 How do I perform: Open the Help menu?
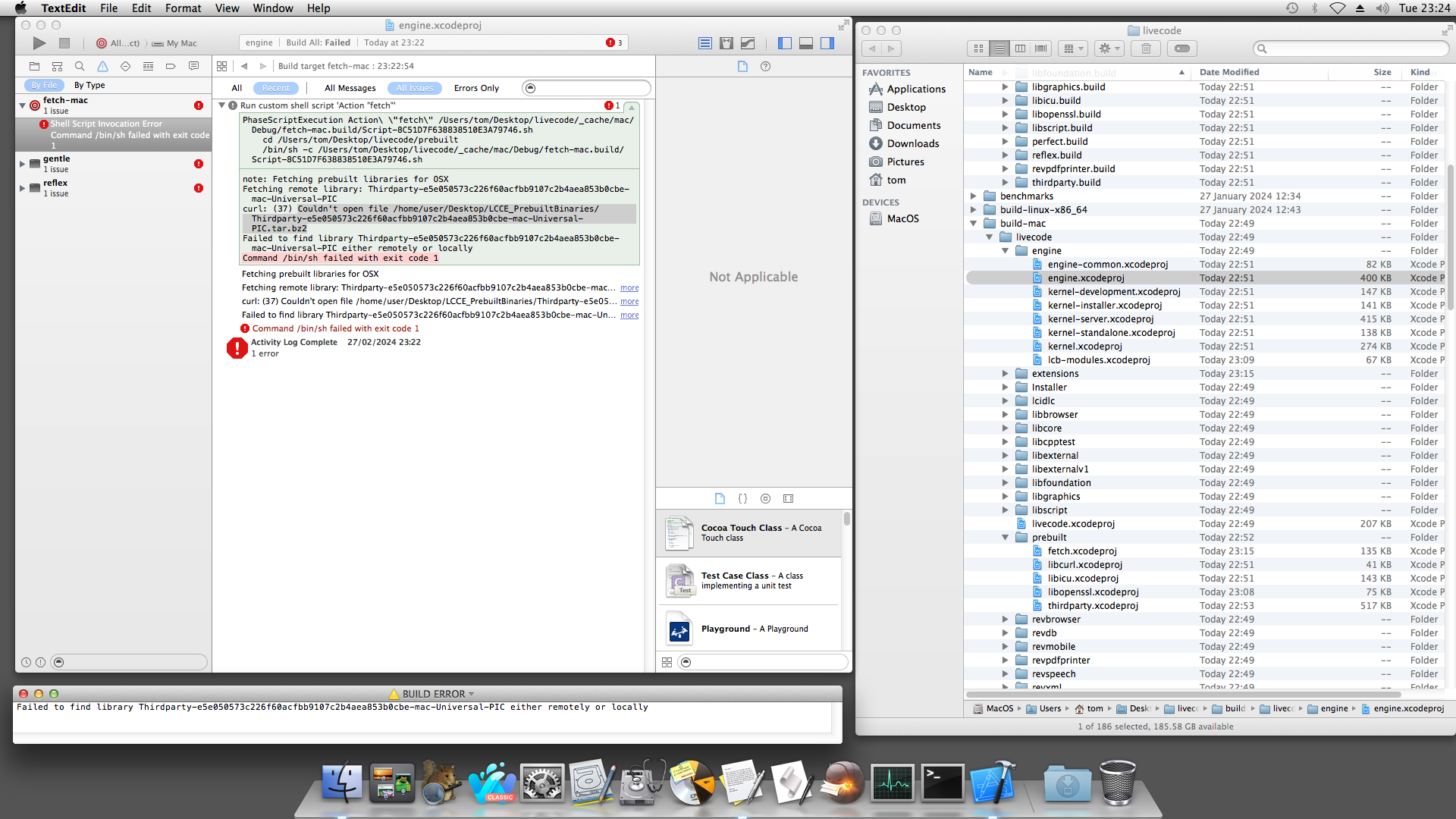point(318,8)
